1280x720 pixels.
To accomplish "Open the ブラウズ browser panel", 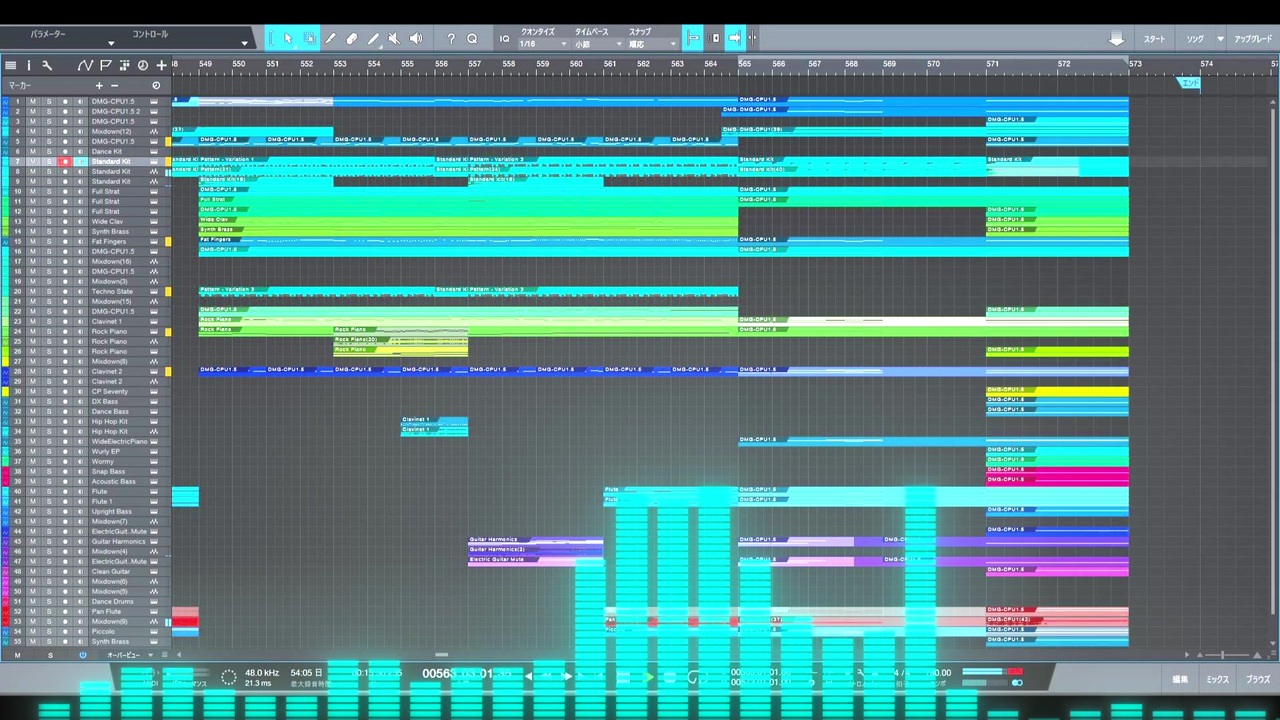I will pyautogui.click(x=1258, y=679).
